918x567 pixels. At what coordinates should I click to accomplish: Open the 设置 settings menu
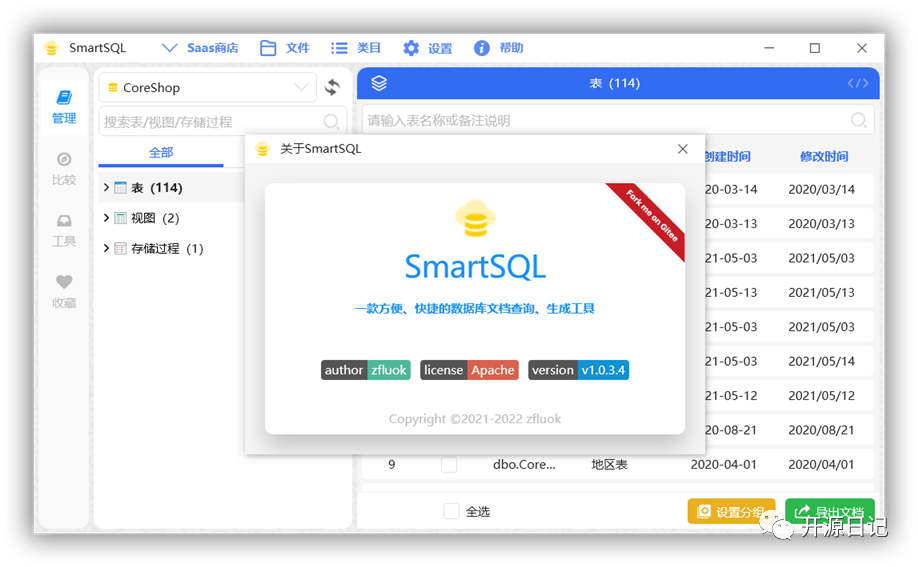pyautogui.click(x=427, y=48)
